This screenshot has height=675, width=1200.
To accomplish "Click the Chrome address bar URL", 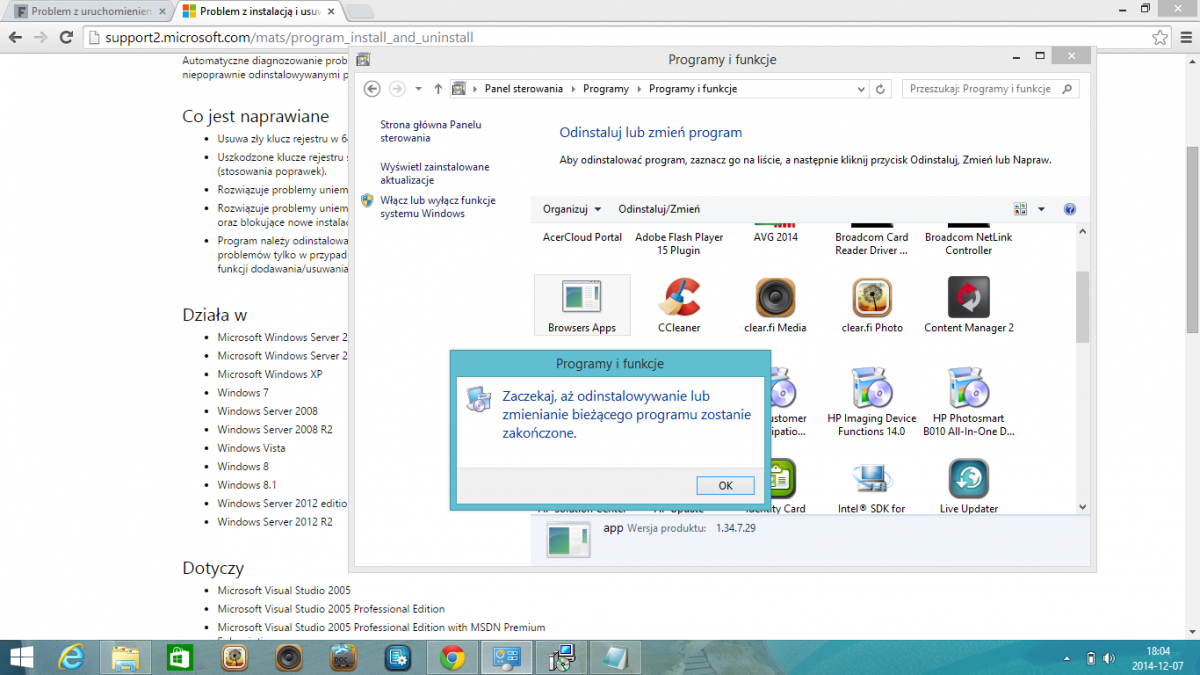I will 289,37.
